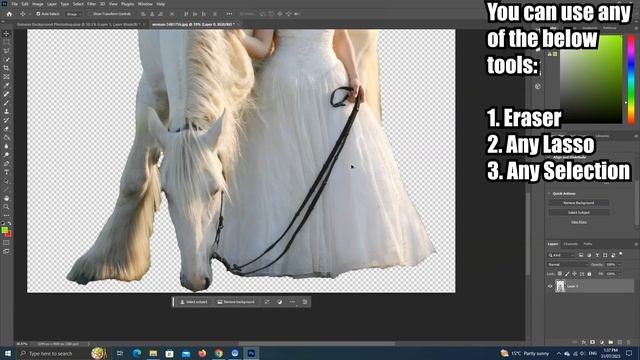This screenshot has width=640, height=360.
Task: Collapse the Quick Actions section
Action: point(549,193)
